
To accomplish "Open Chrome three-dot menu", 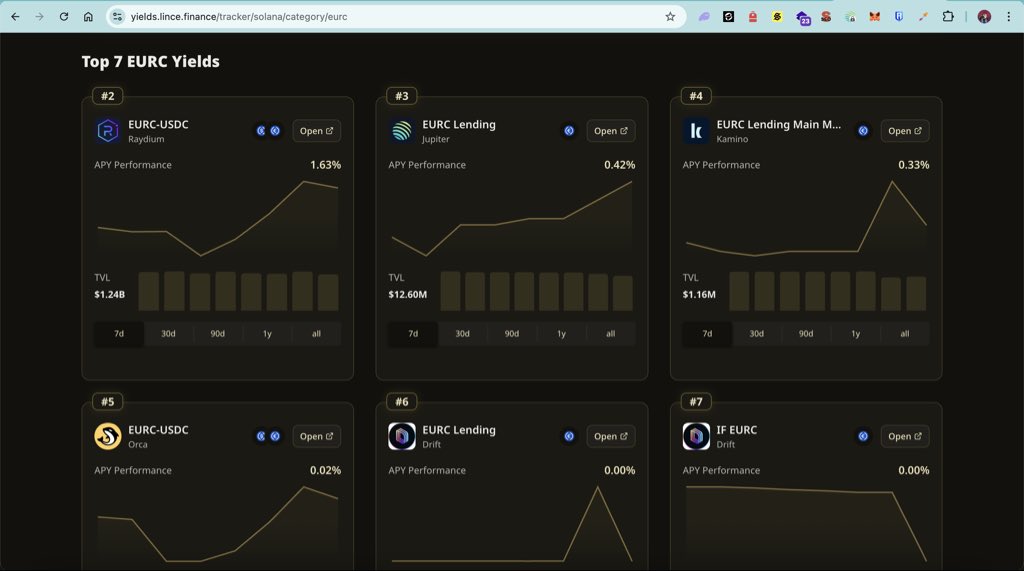I will [1008, 17].
